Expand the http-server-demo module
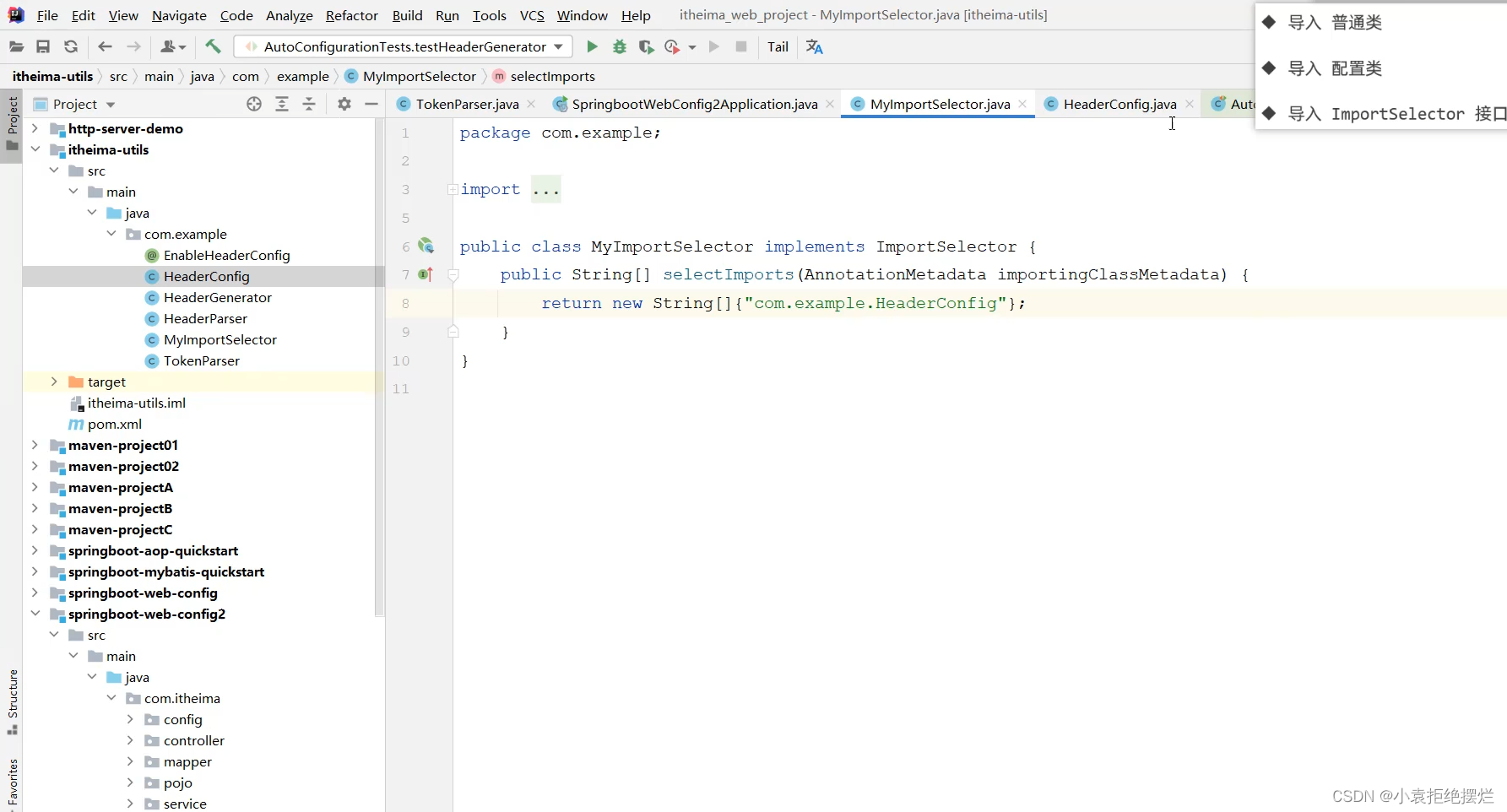The height and width of the screenshot is (812, 1507). coord(35,128)
